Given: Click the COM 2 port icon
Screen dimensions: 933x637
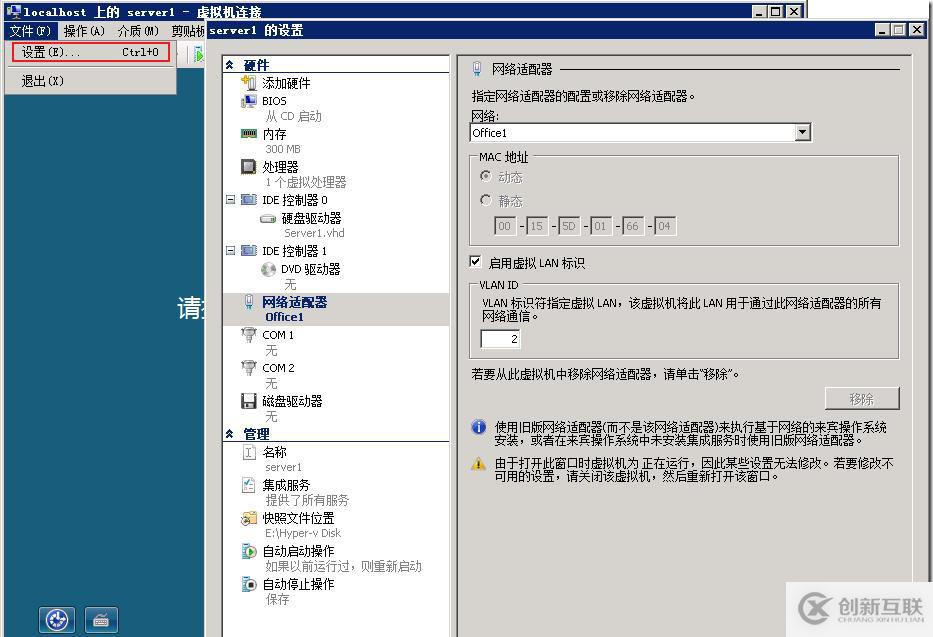Looking at the screenshot, I should click(x=249, y=368).
